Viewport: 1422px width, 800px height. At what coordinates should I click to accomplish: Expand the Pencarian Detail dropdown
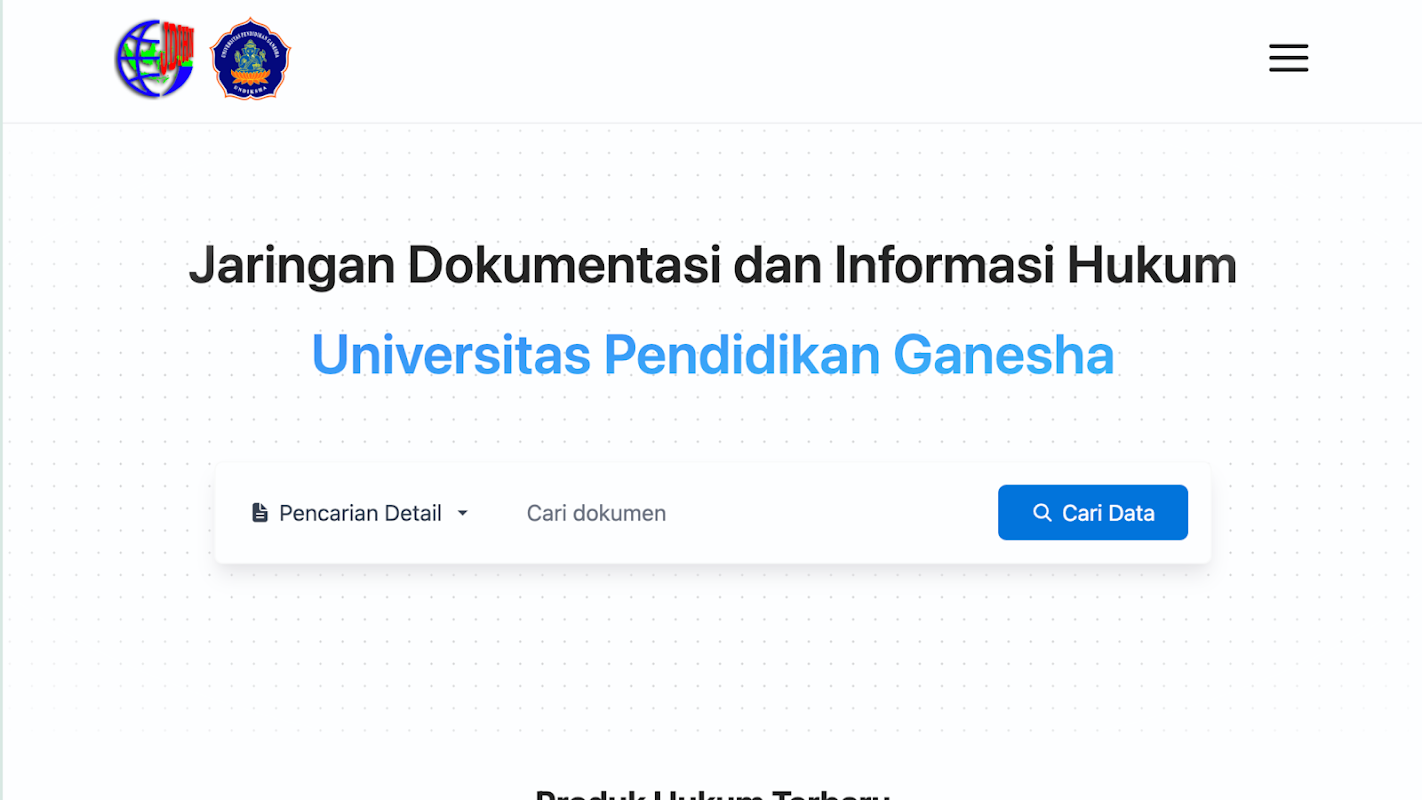point(360,513)
